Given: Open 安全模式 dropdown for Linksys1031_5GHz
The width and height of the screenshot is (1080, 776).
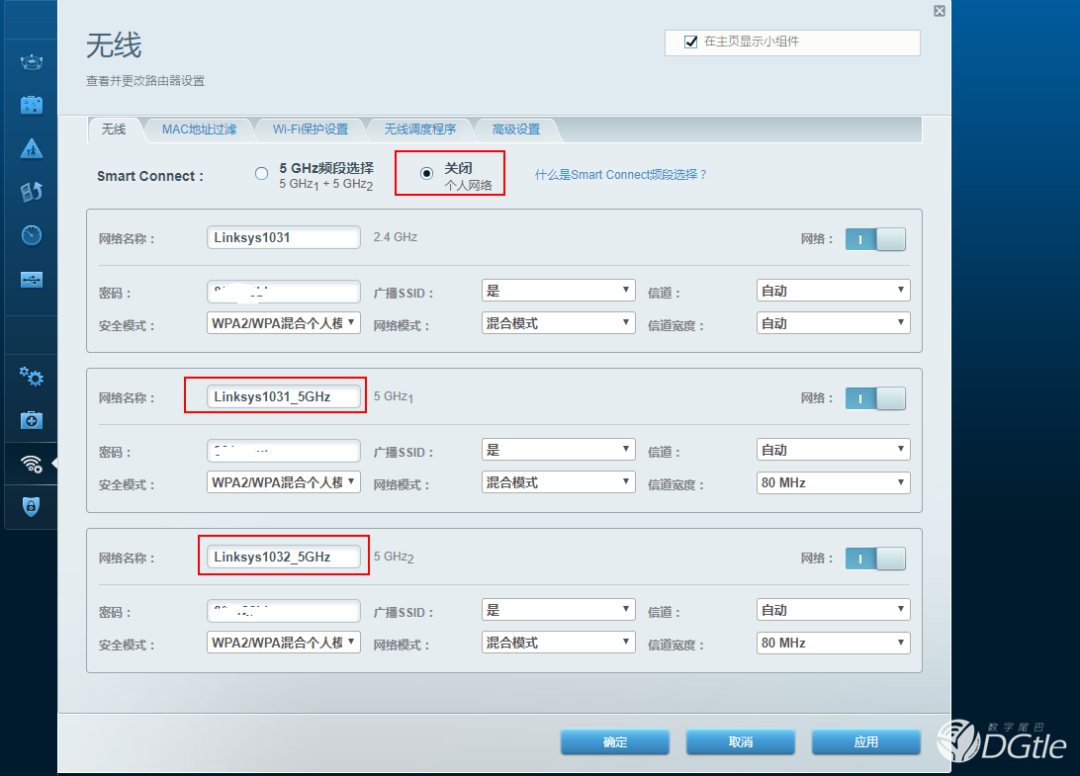Looking at the screenshot, I should (284, 482).
